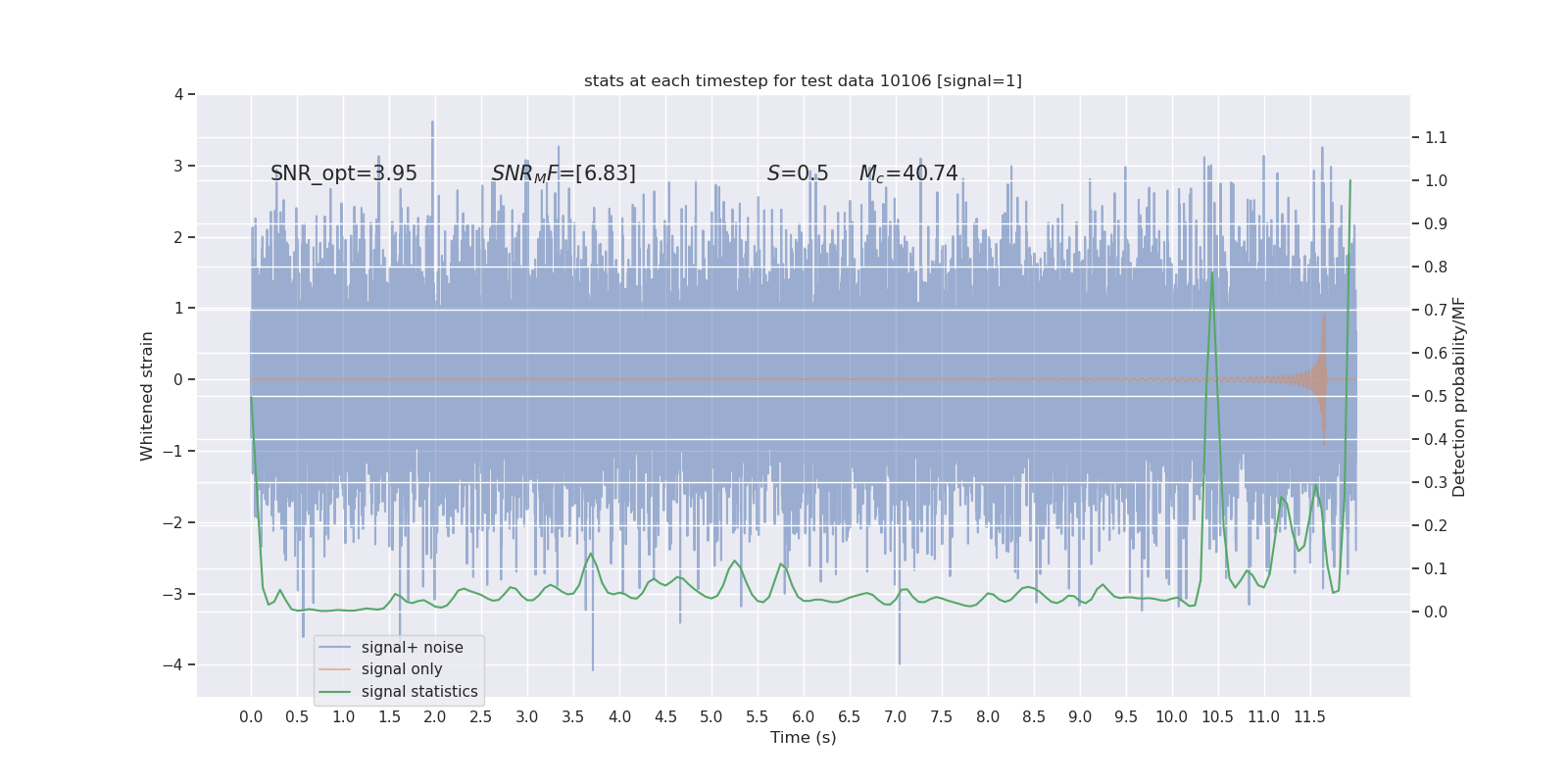Select the 'signal+ noise' legend label
This screenshot has width=1568, height=784.
click(413, 648)
